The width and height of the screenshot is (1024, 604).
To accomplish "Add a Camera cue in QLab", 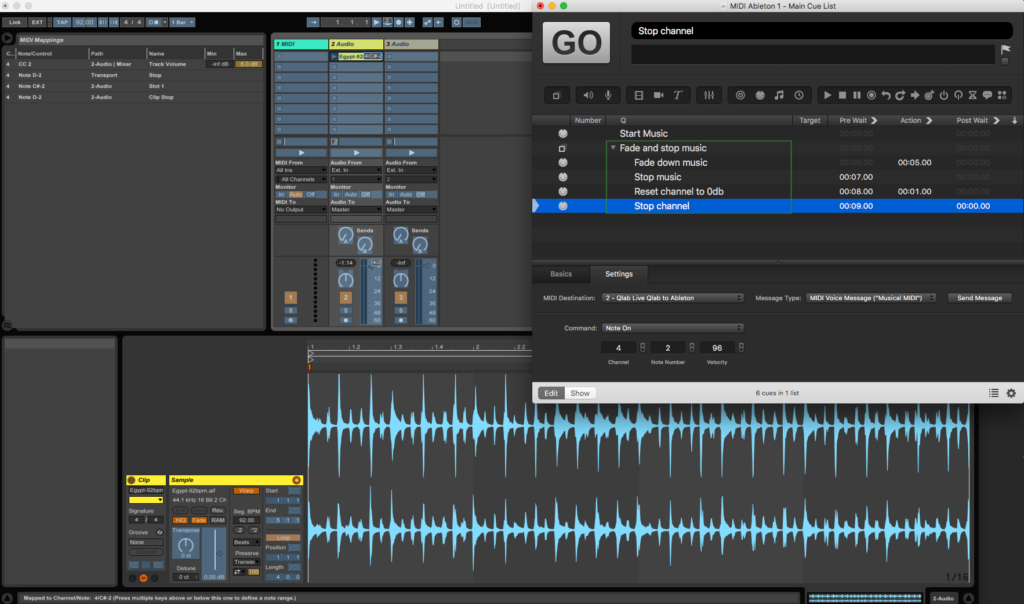I will coord(658,95).
